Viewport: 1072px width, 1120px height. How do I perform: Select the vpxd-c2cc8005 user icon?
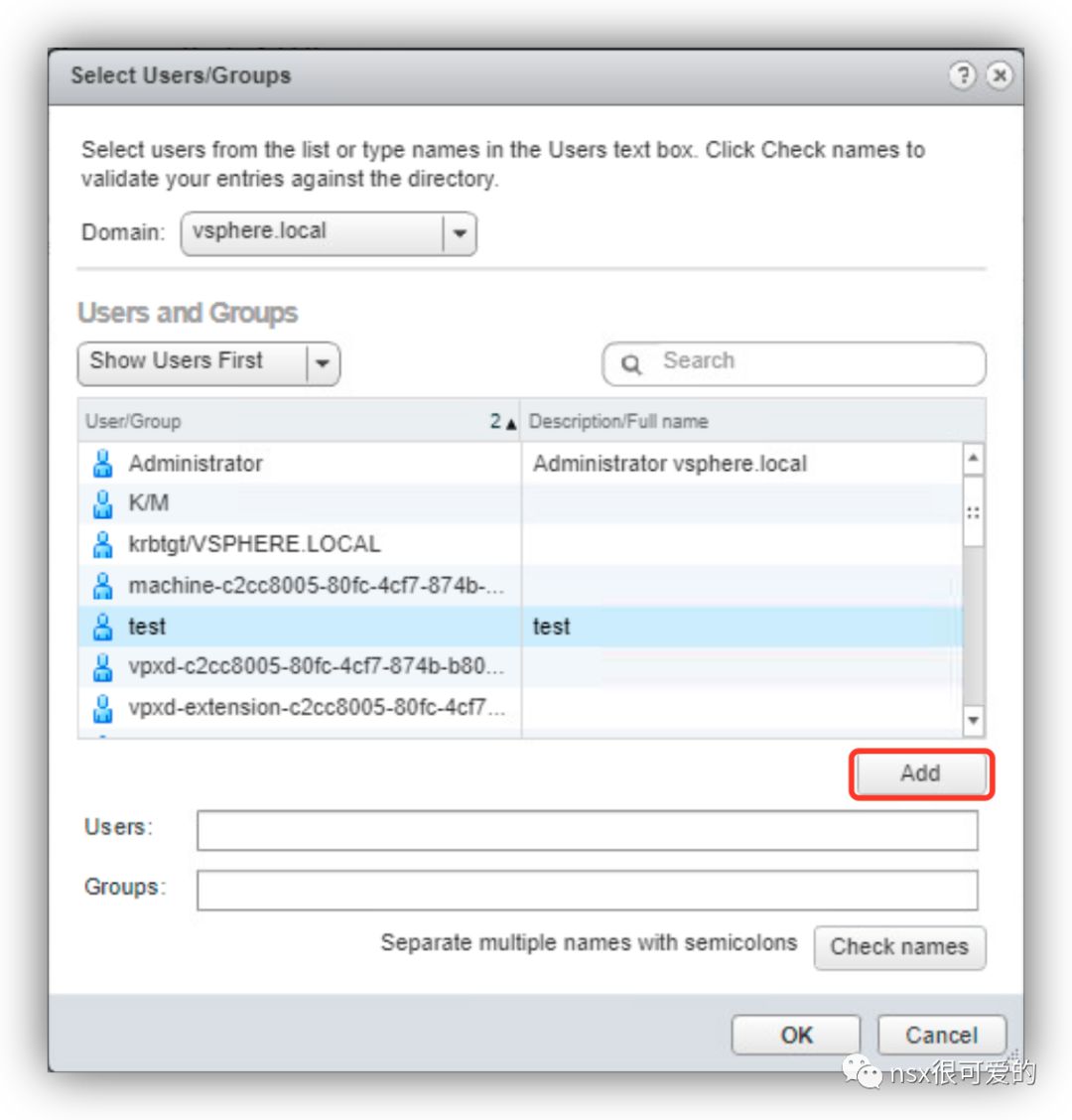[103, 667]
